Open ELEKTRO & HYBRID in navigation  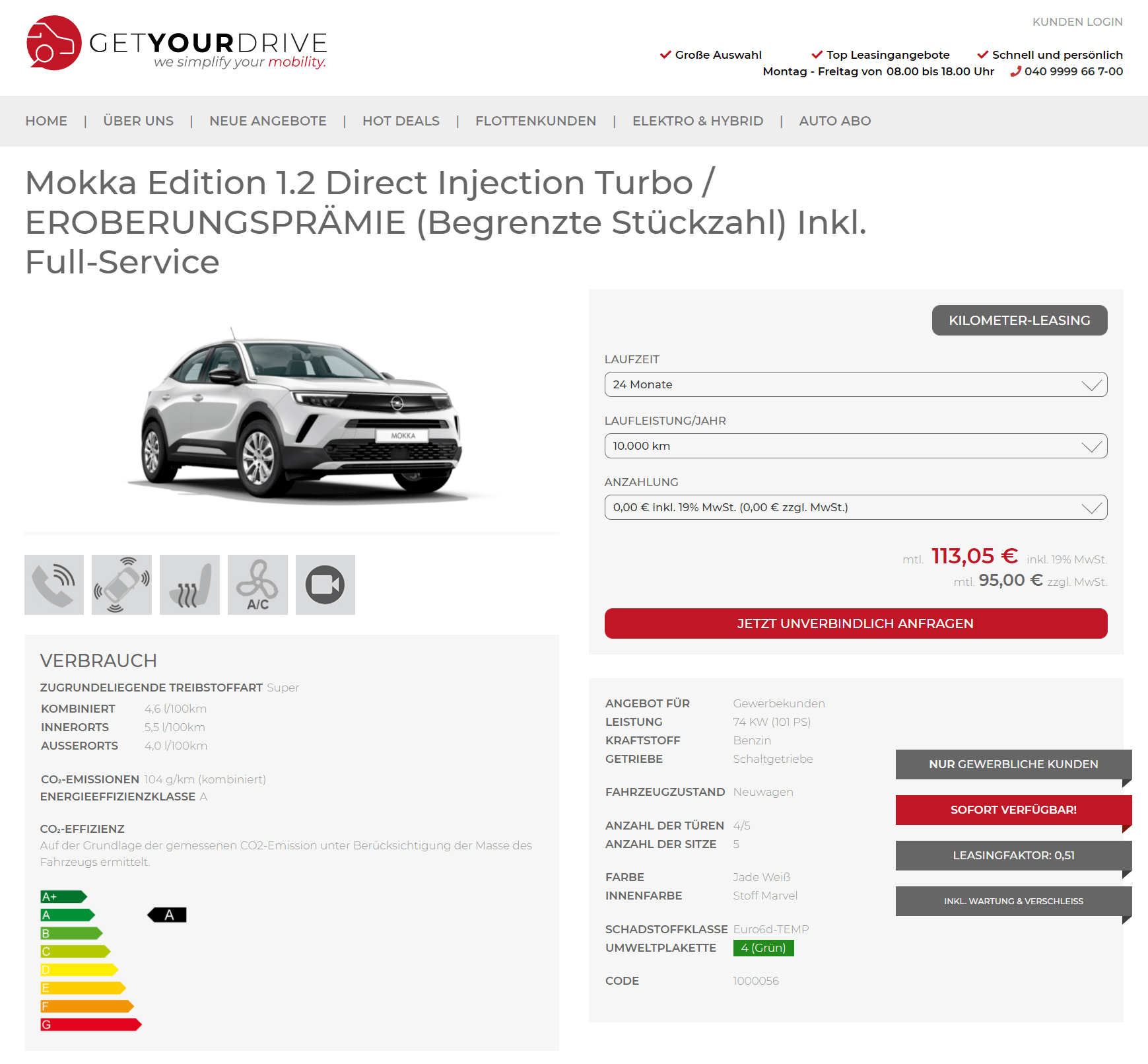point(698,121)
